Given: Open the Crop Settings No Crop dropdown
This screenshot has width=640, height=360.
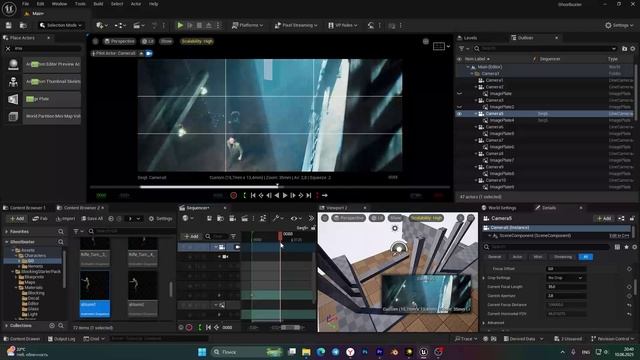Looking at the screenshot, I should tap(566, 278).
